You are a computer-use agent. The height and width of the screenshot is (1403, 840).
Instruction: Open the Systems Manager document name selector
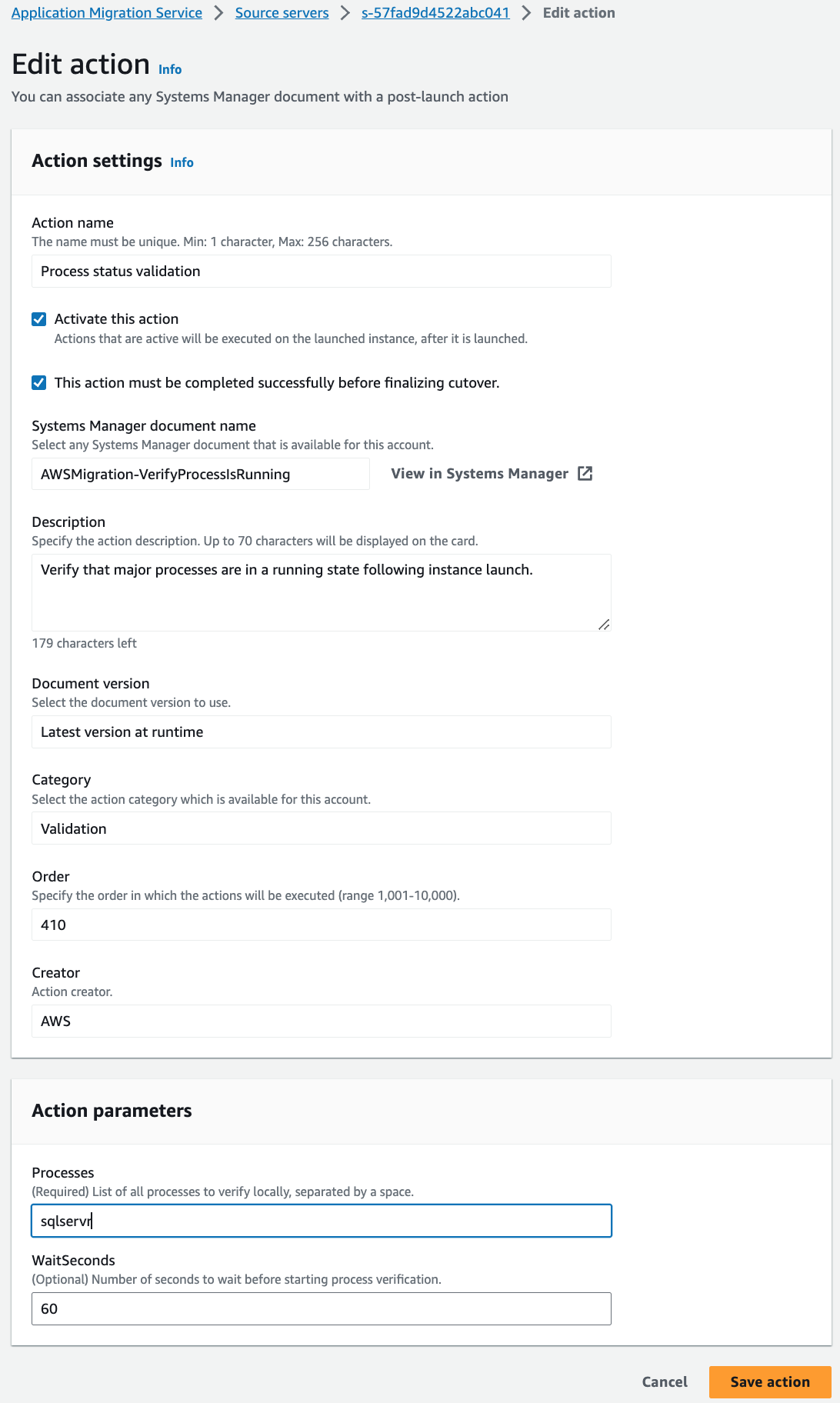(x=200, y=474)
